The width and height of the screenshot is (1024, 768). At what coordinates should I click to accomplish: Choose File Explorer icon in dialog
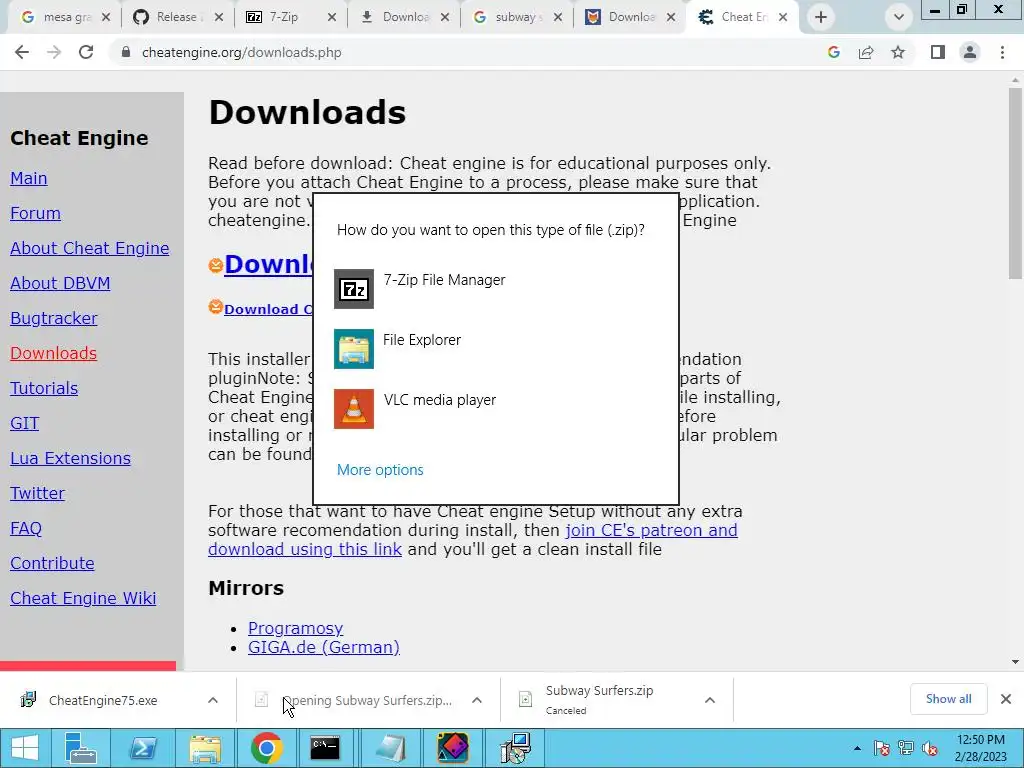click(354, 349)
